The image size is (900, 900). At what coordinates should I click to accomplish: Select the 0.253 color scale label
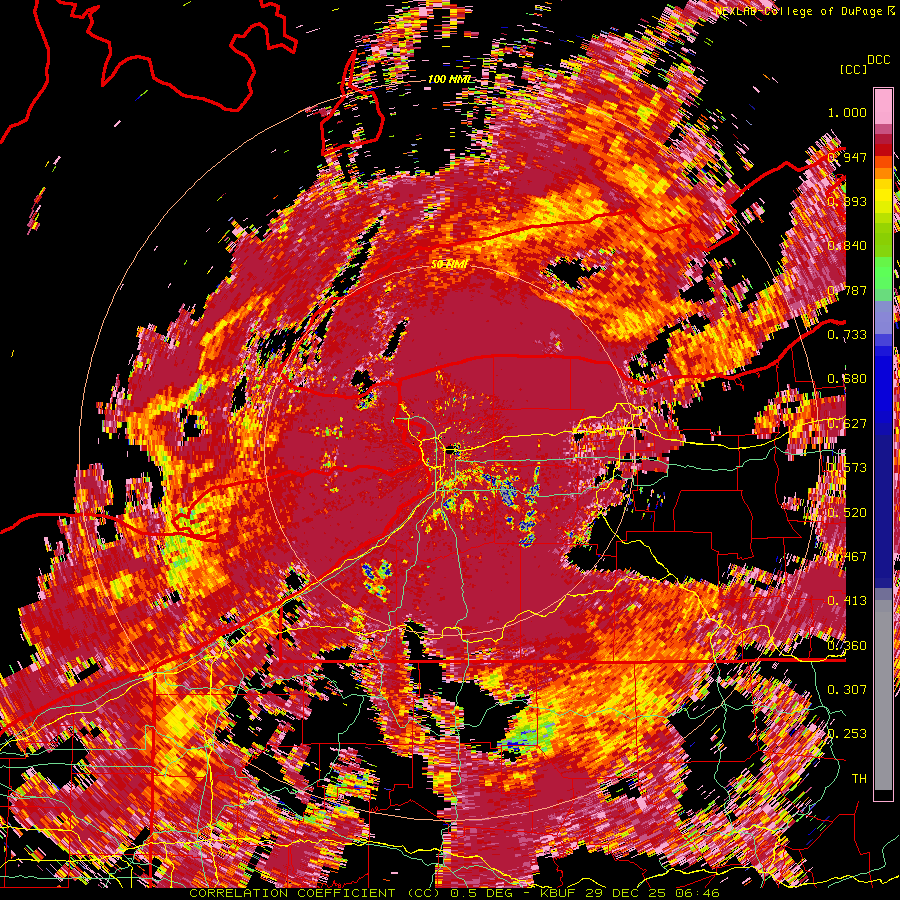[x=847, y=734]
